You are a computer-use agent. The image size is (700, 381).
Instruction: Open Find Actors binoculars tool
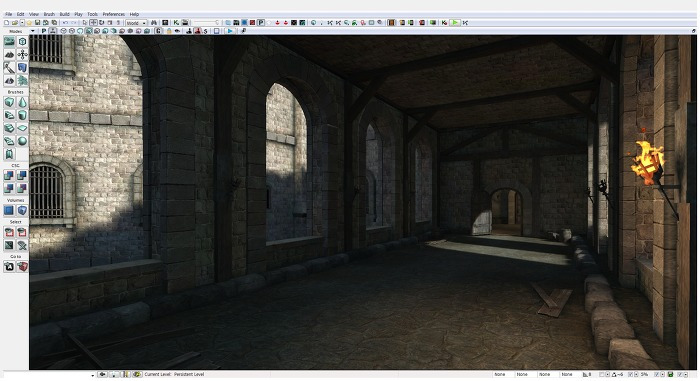(154, 23)
